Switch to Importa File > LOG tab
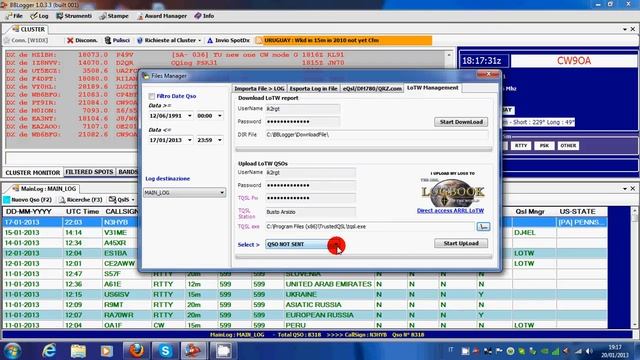The height and width of the screenshot is (360, 640). (x=259, y=88)
